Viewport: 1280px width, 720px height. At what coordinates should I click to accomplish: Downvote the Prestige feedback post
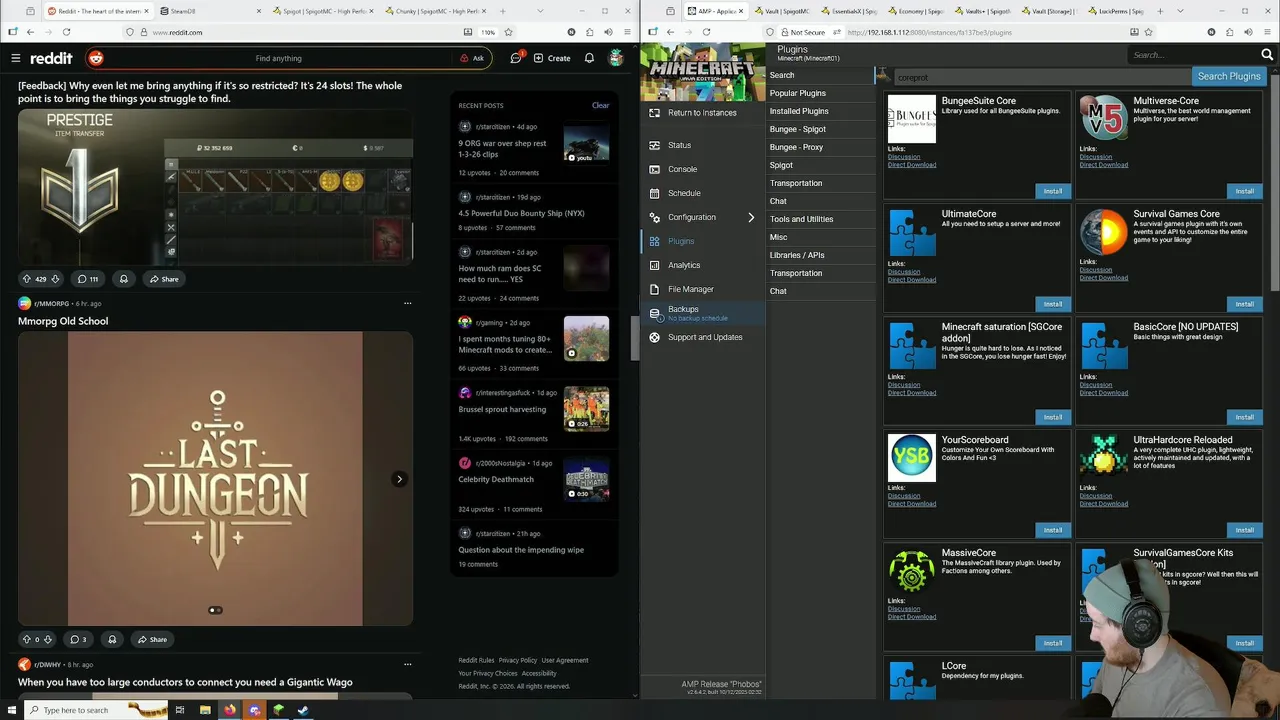tap(55, 279)
